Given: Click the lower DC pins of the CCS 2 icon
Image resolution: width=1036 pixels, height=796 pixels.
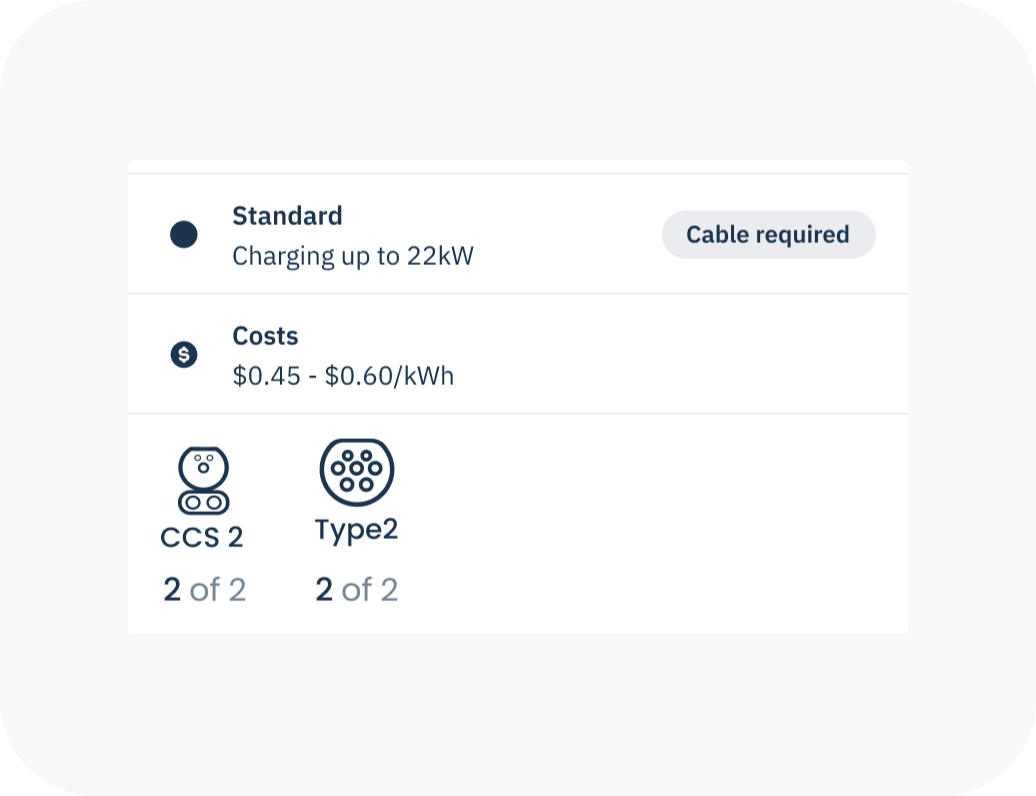Looking at the screenshot, I should point(204,503).
